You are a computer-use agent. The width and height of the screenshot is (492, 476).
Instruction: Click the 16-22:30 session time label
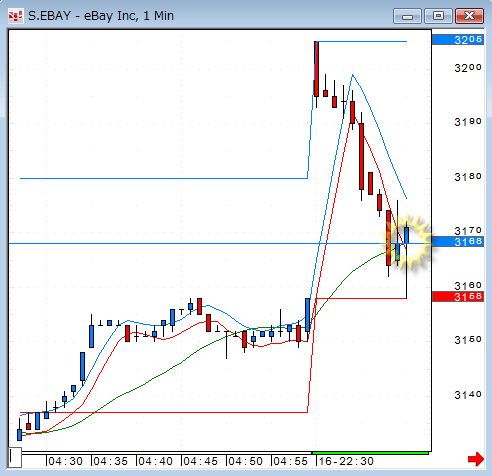coord(346,461)
